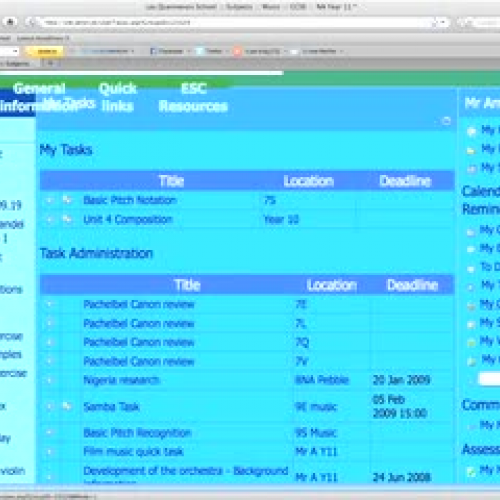Click the leading icon in Film music quick task row
Screen dimensions: 500x500
(x=49, y=452)
